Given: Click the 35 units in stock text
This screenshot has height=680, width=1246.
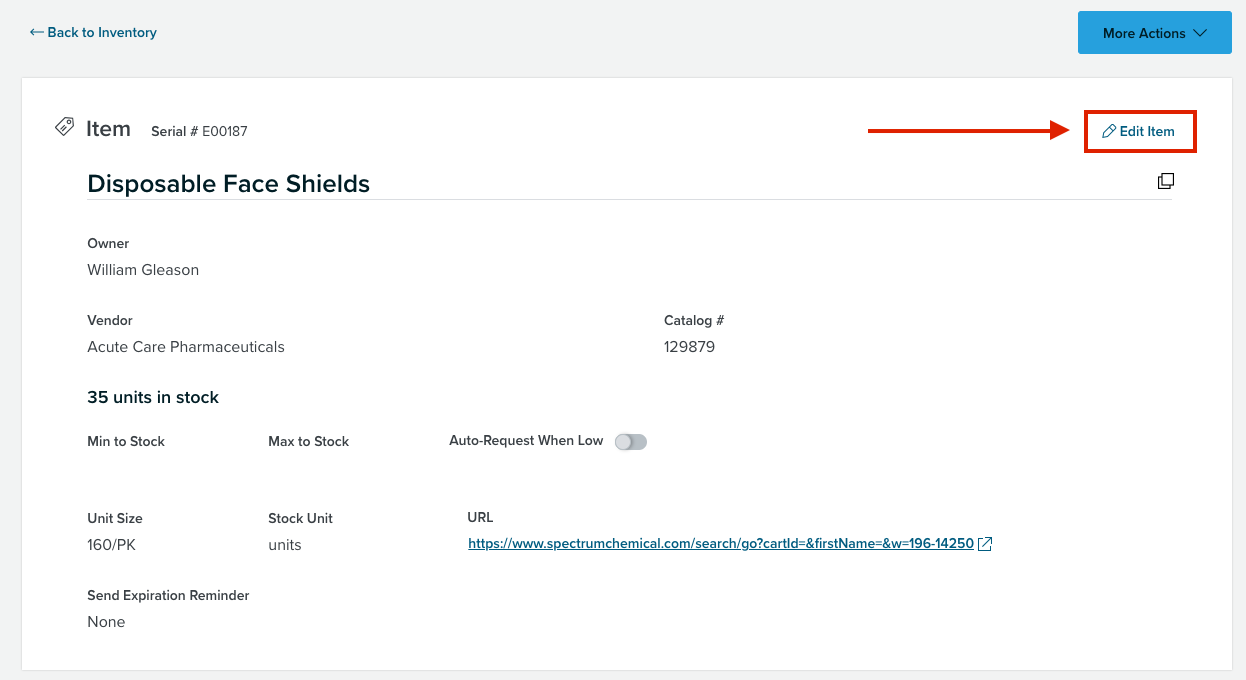Looking at the screenshot, I should pyautogui.click(x=153, y=397).
